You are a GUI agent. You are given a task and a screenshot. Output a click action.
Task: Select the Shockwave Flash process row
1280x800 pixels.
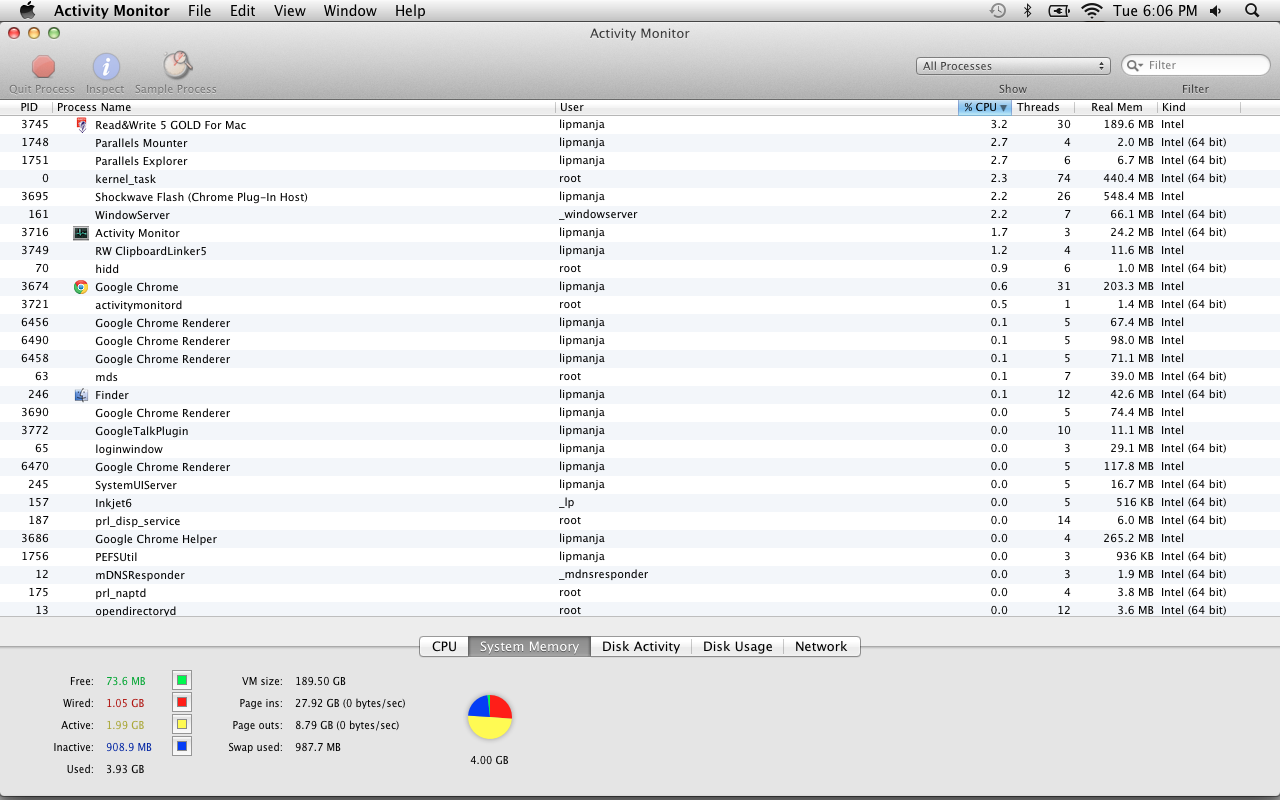click(x=640, y=197)
